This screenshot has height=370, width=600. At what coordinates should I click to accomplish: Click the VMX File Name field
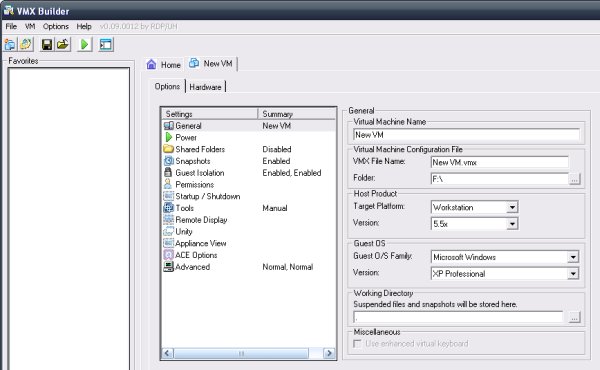499,162
